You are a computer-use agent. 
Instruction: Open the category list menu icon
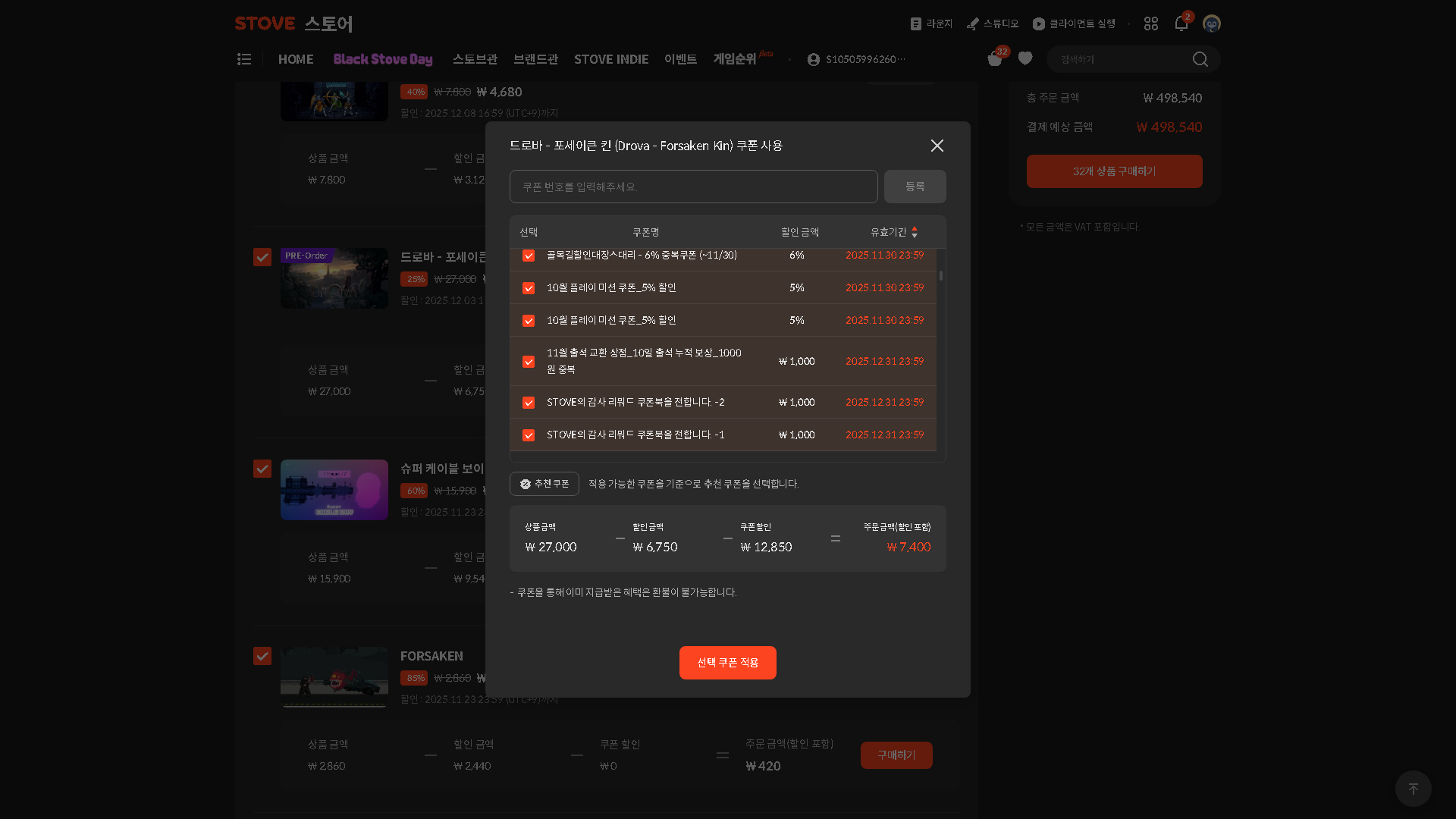244,59
